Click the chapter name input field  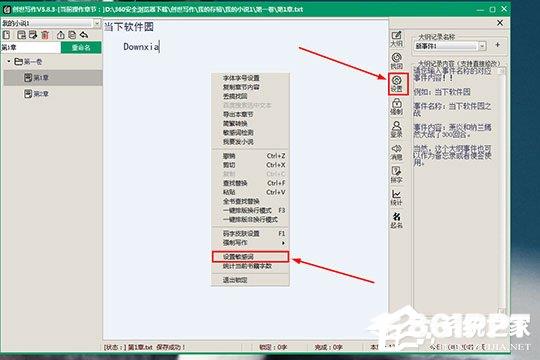(x=31, y=48)
